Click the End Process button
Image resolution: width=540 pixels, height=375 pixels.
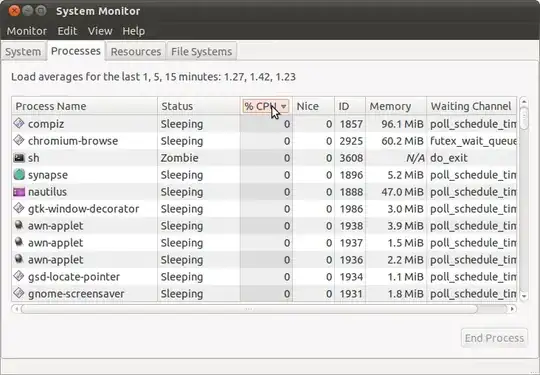tap(494, 338)
